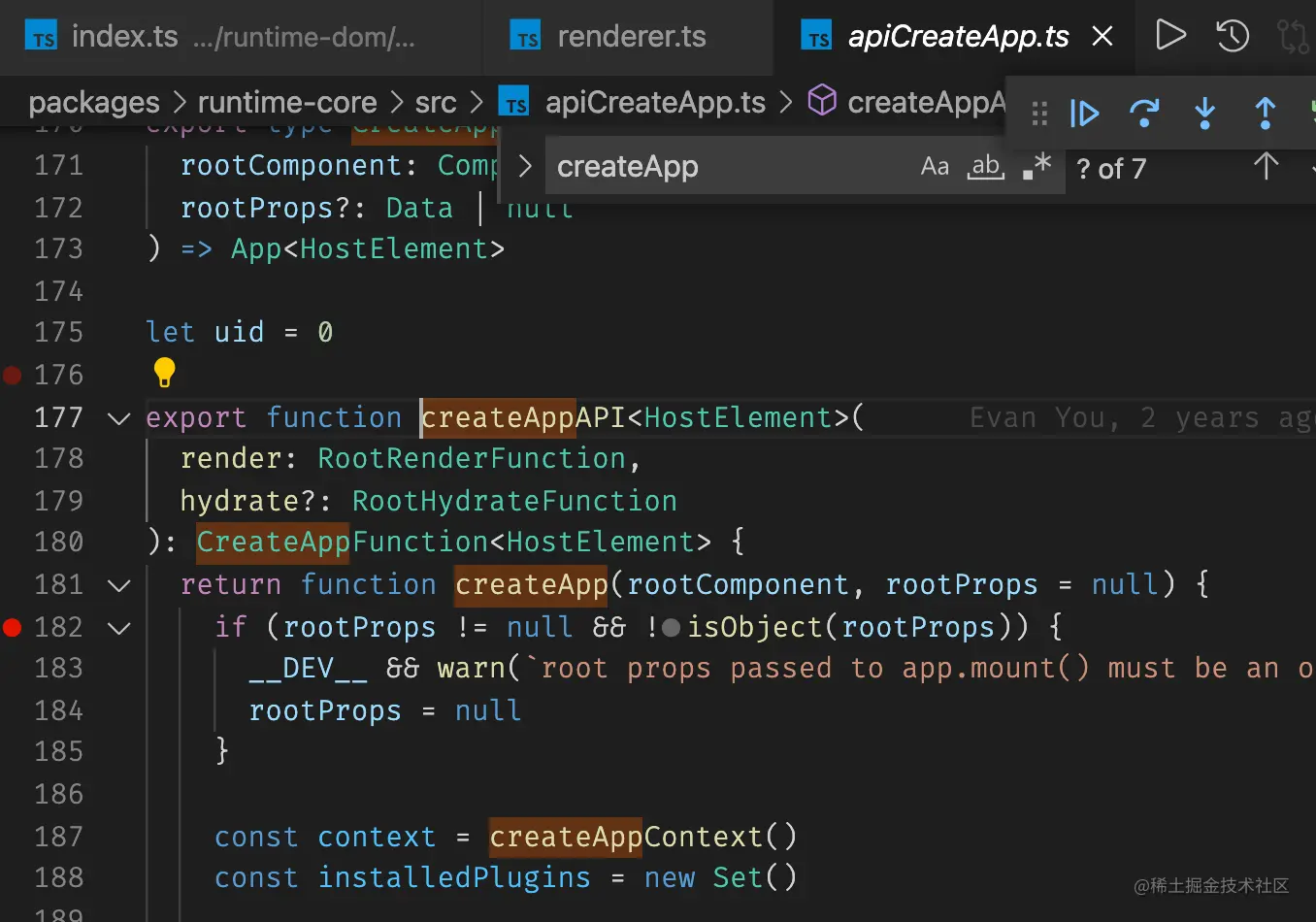The image size is (1316, 922).
Task: Remove the breakpoint dot on line 176
Action: [12, 375]
